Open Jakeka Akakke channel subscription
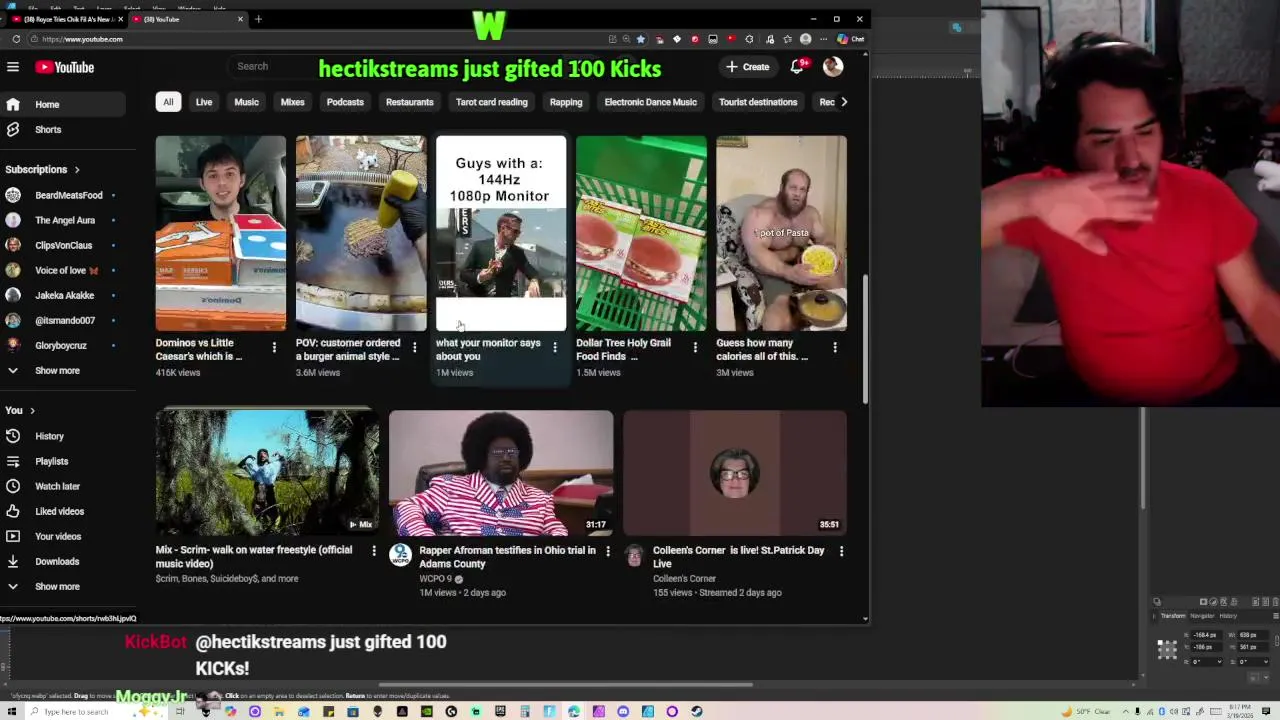1280x720 pixels. (x=62, y=295)
